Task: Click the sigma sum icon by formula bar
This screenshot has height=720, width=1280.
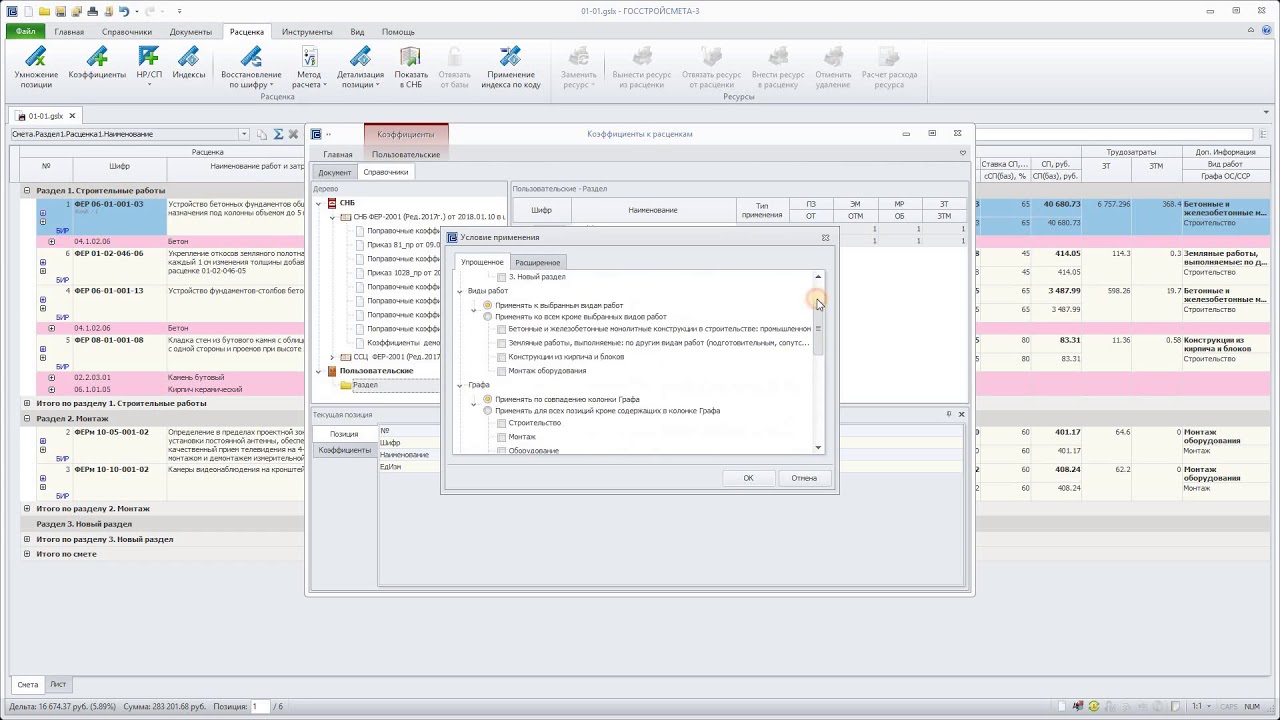Action: tap(279, 134)
